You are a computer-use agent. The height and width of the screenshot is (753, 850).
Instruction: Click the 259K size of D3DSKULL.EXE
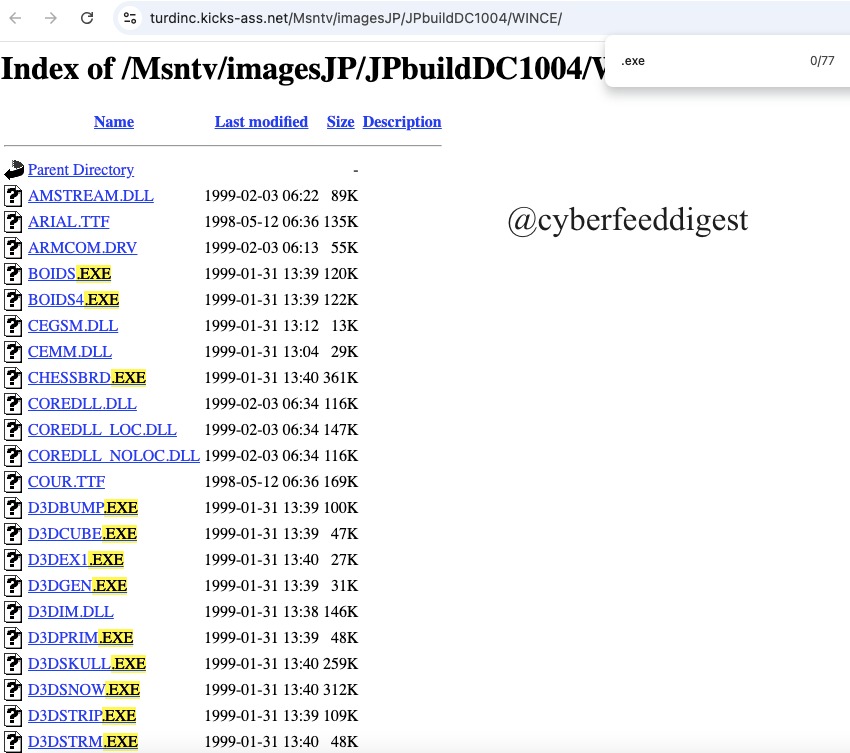pyautogui.click(x=341, y=664)
